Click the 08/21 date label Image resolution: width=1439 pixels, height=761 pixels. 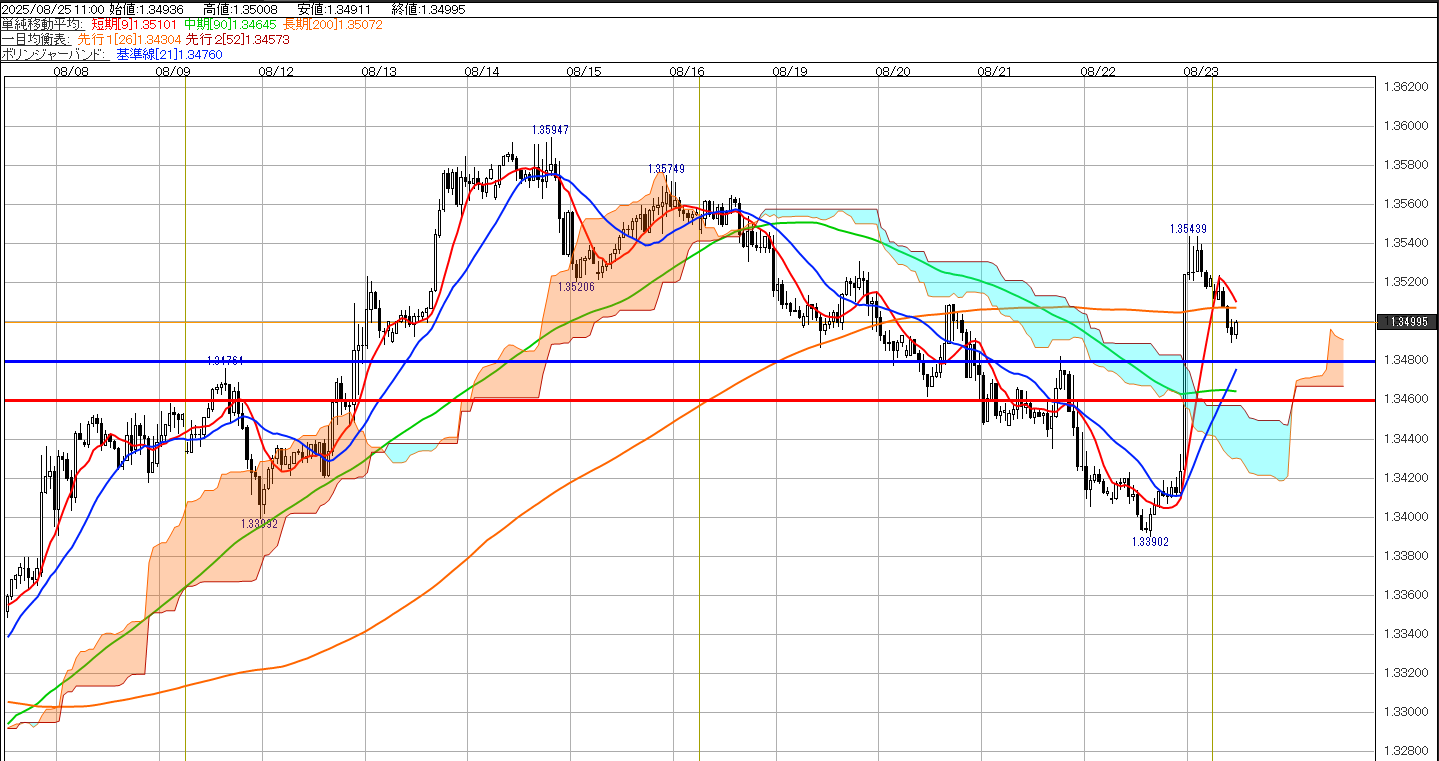tap(996, 71)
